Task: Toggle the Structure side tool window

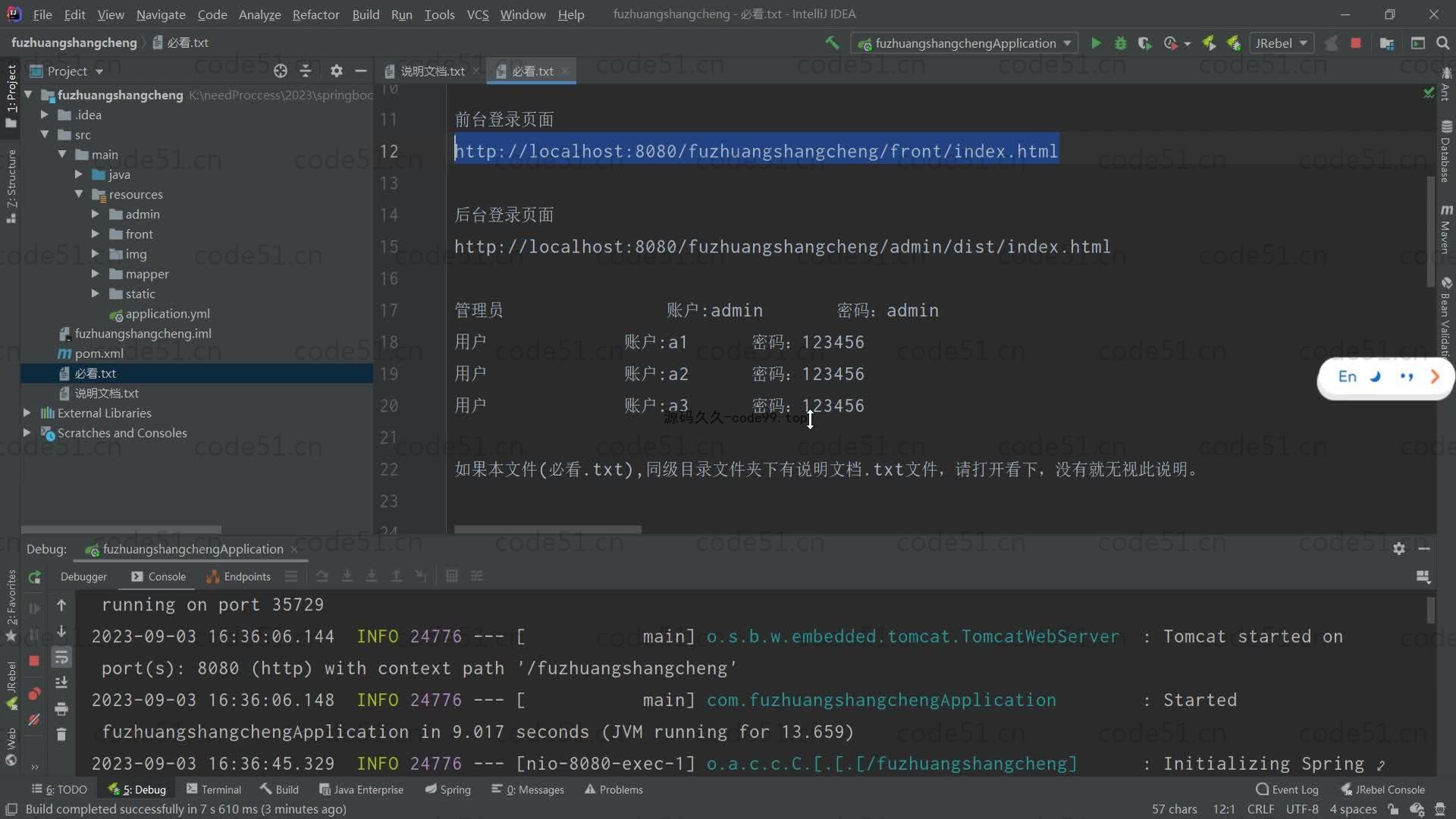Action: (x=11, y=186)
